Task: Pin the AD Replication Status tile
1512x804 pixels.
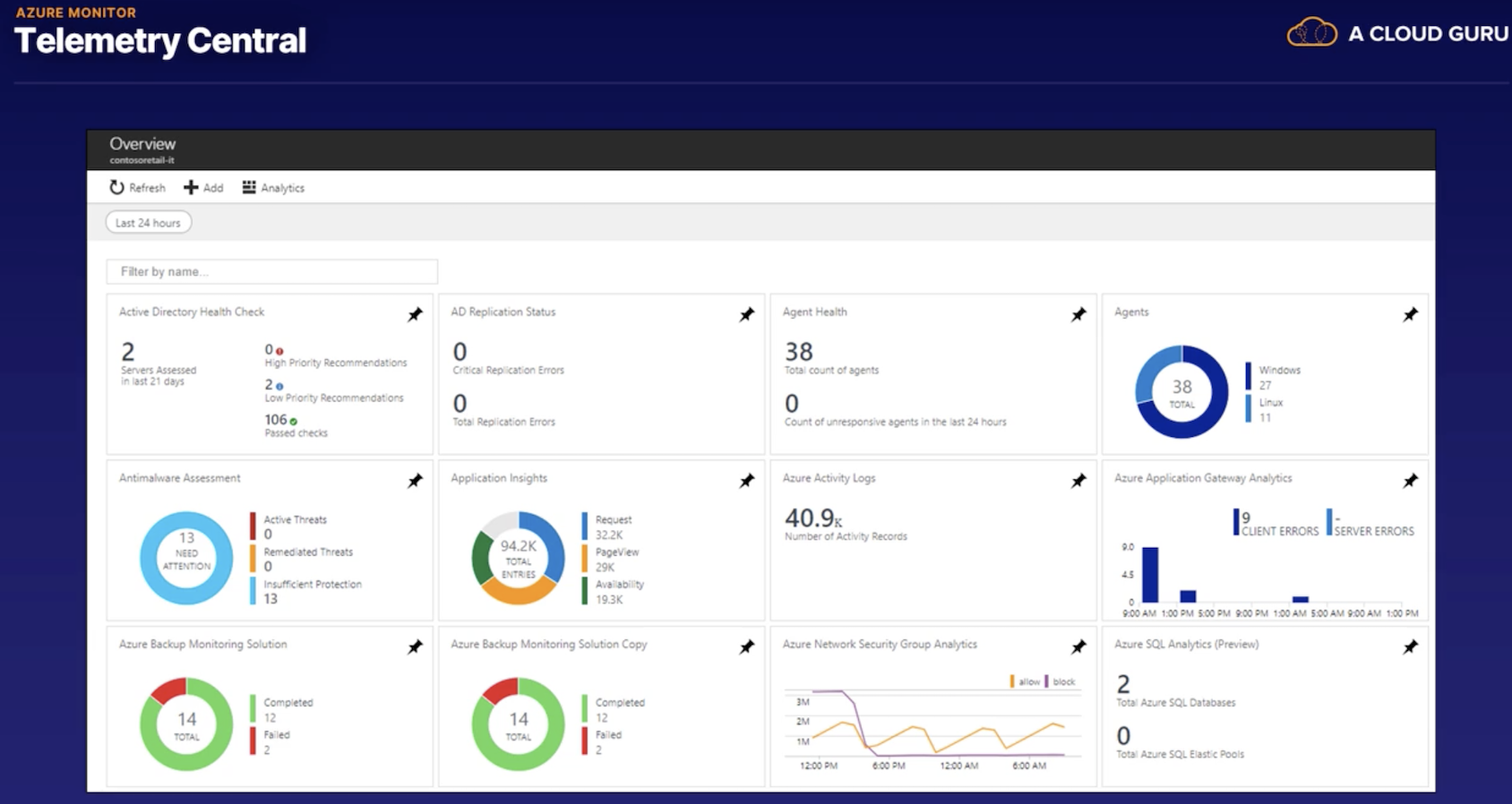Action: [x=746, y=314]
